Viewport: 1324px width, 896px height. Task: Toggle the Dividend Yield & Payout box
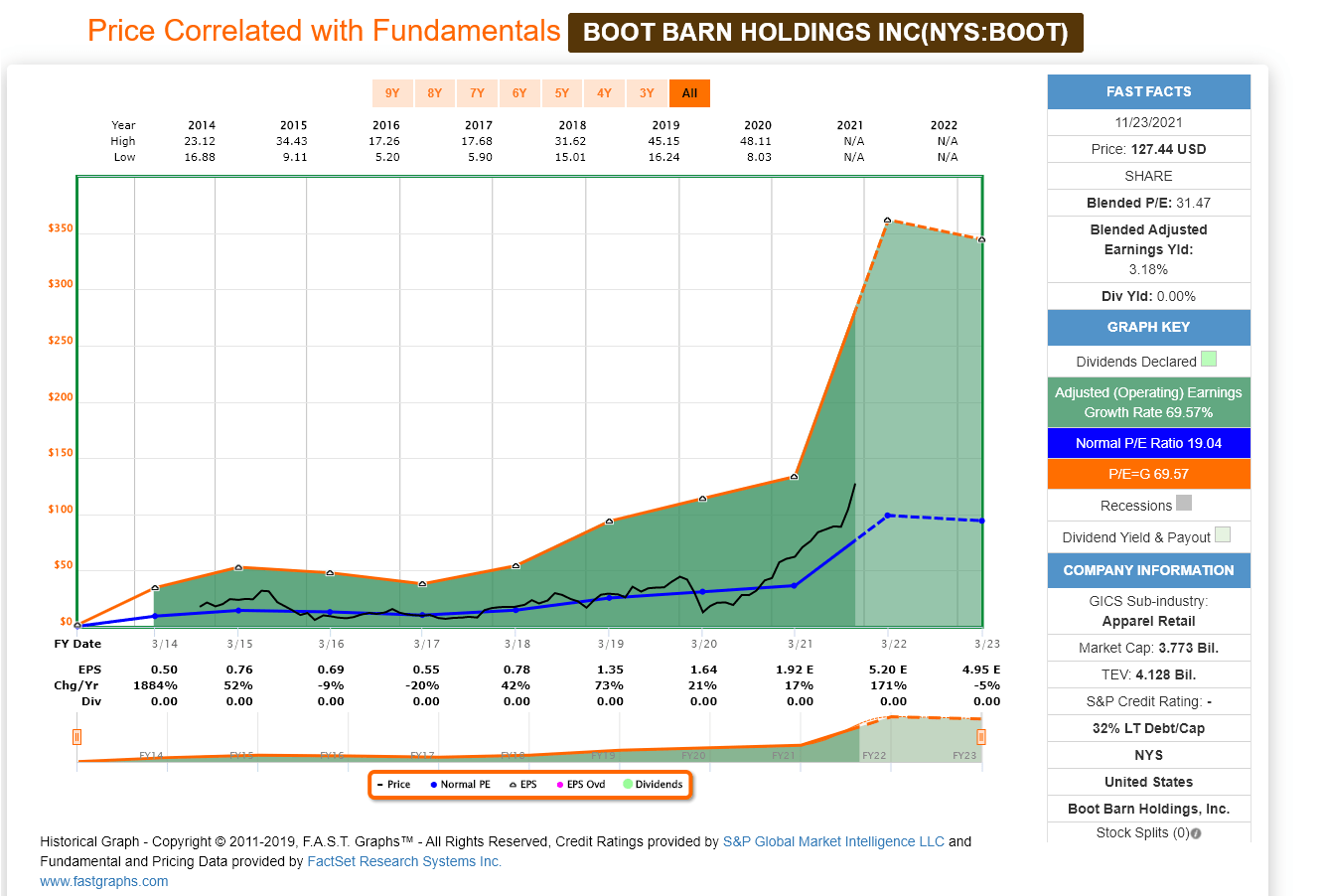(x=1223, y=534)
